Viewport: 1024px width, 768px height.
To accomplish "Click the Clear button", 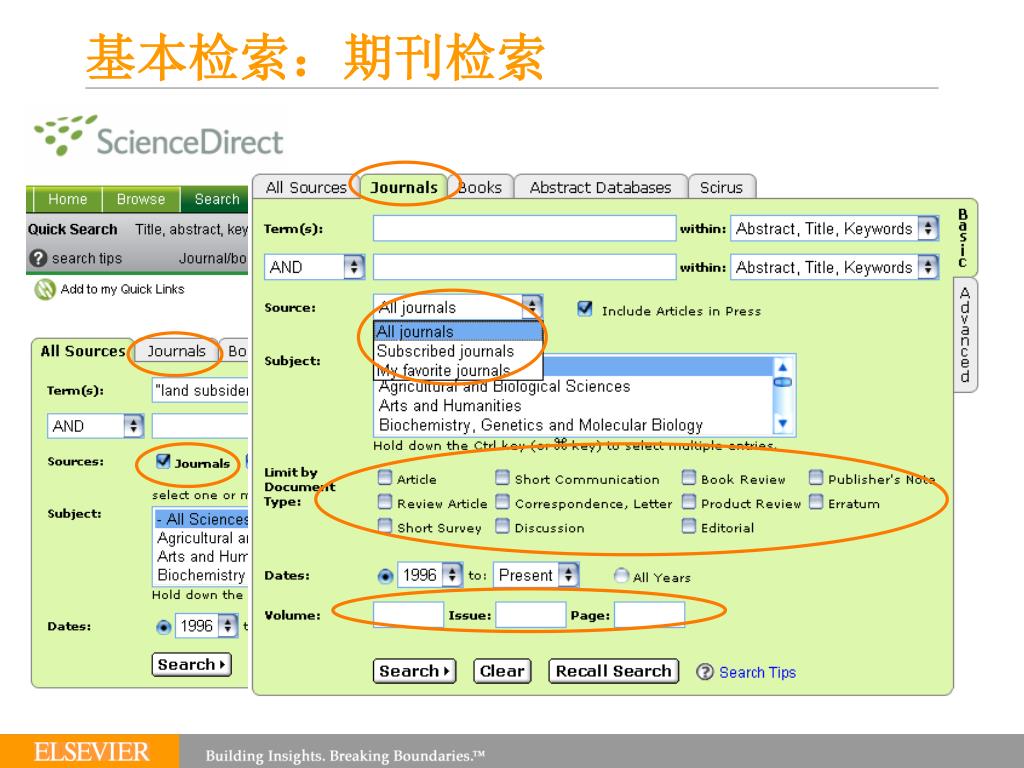I will pos(502,671).
